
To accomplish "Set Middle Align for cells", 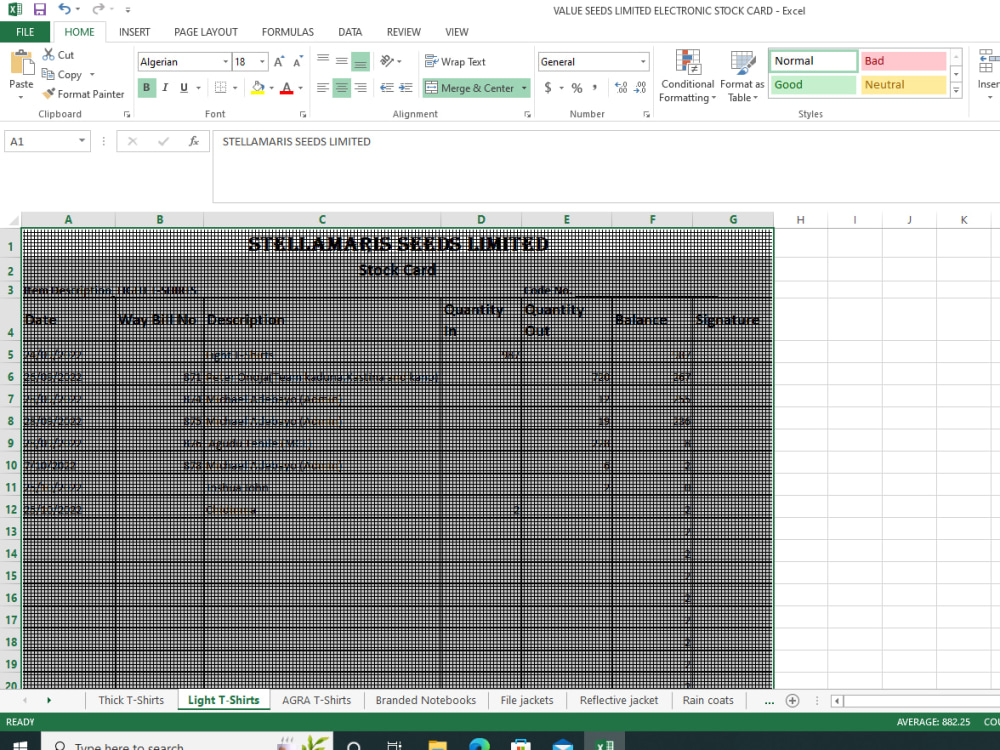I will pos(342,61).
